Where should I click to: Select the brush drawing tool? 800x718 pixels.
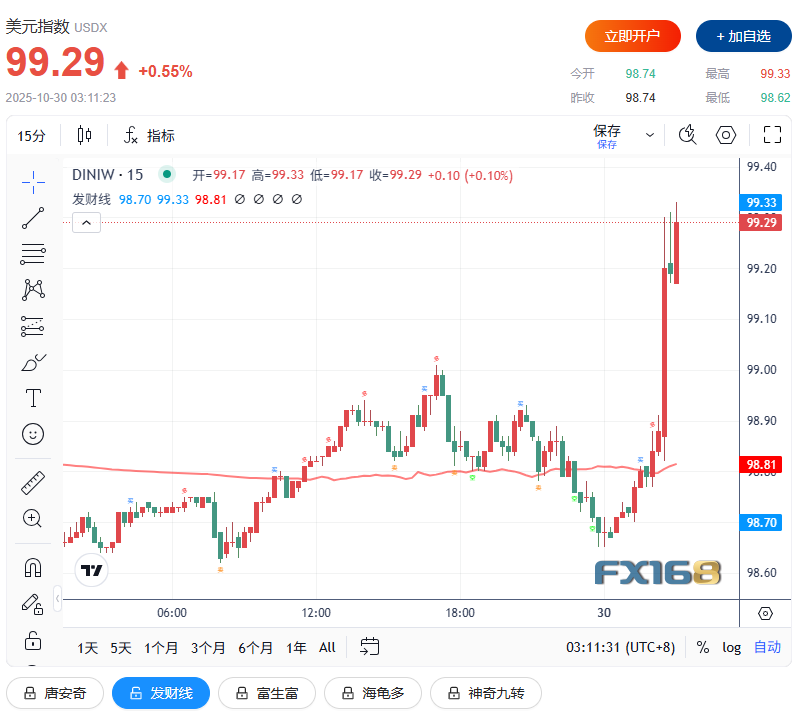point(33,362)
